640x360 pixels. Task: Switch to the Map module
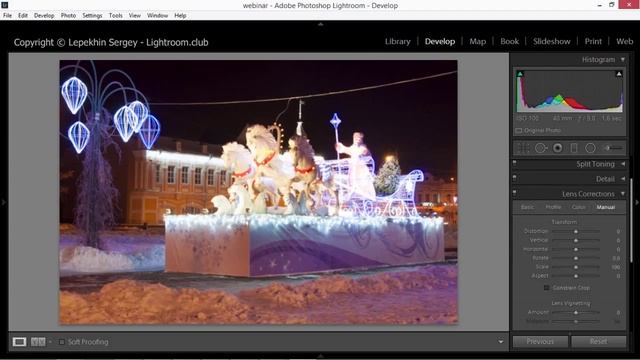pyautogui.click(x=478, y=42)
